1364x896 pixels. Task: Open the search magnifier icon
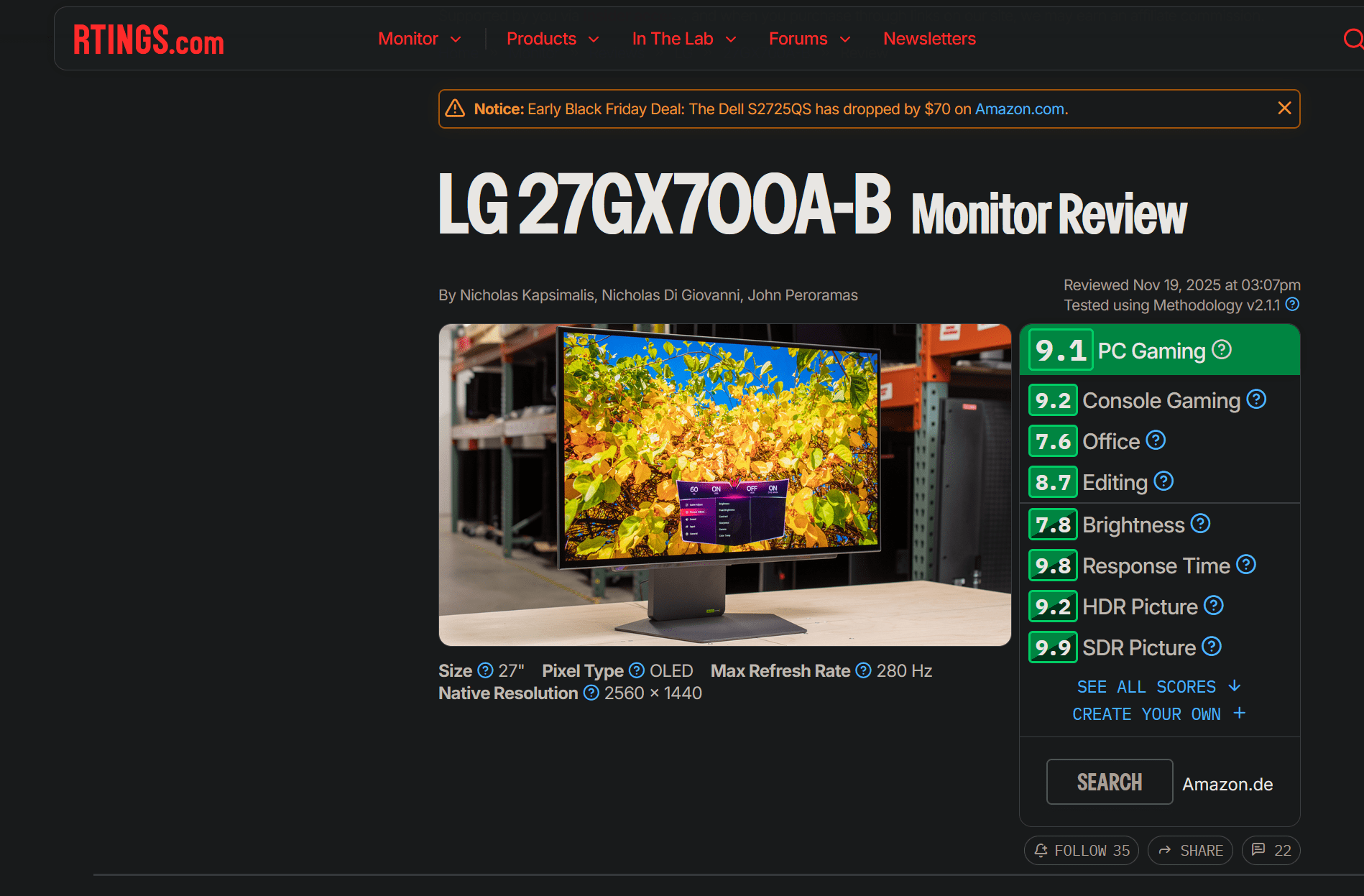click(x=1353, y=39)
